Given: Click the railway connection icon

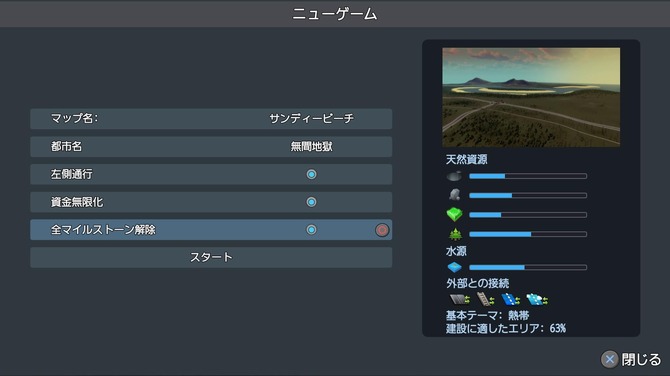Looking at the screenshot, I should coord(485,299).
